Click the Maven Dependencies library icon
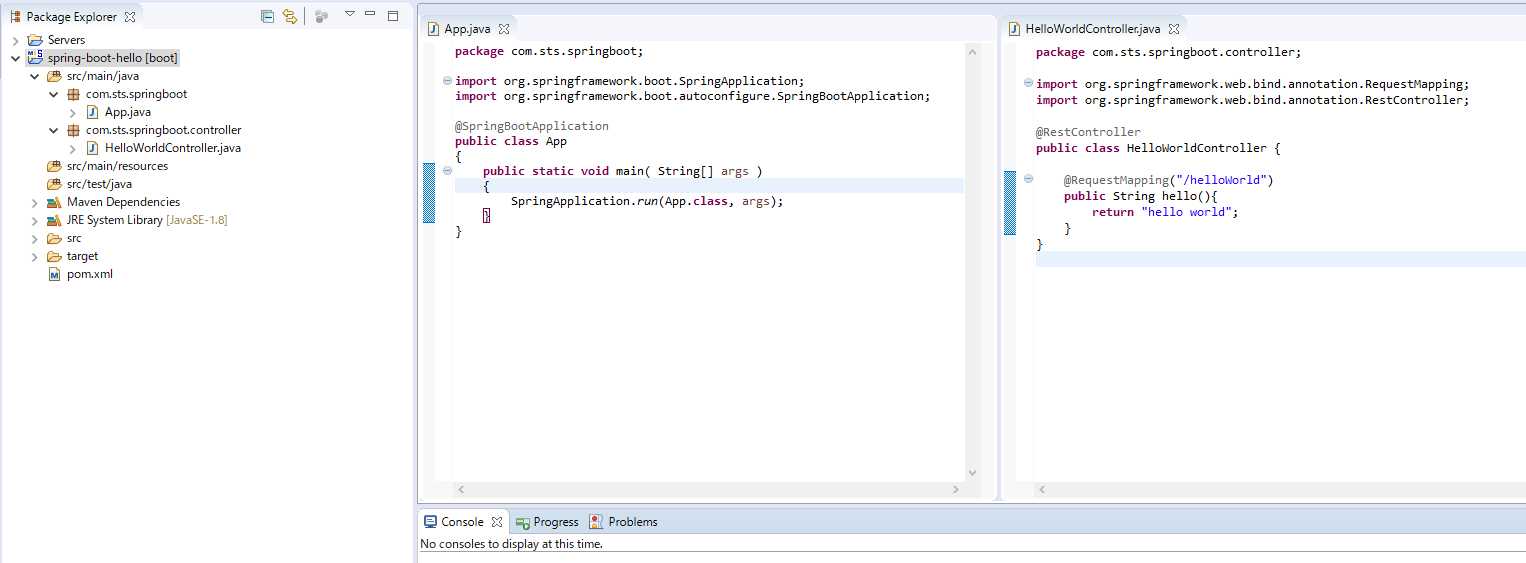The image size is (1526, 563). 54,202
